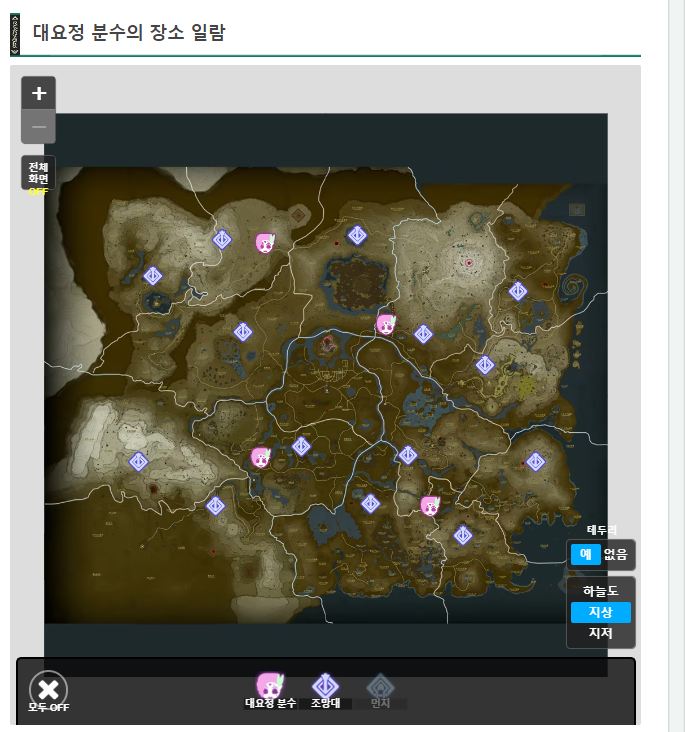Turn off all markers with 모두 OFF

[x=48, y=693]
